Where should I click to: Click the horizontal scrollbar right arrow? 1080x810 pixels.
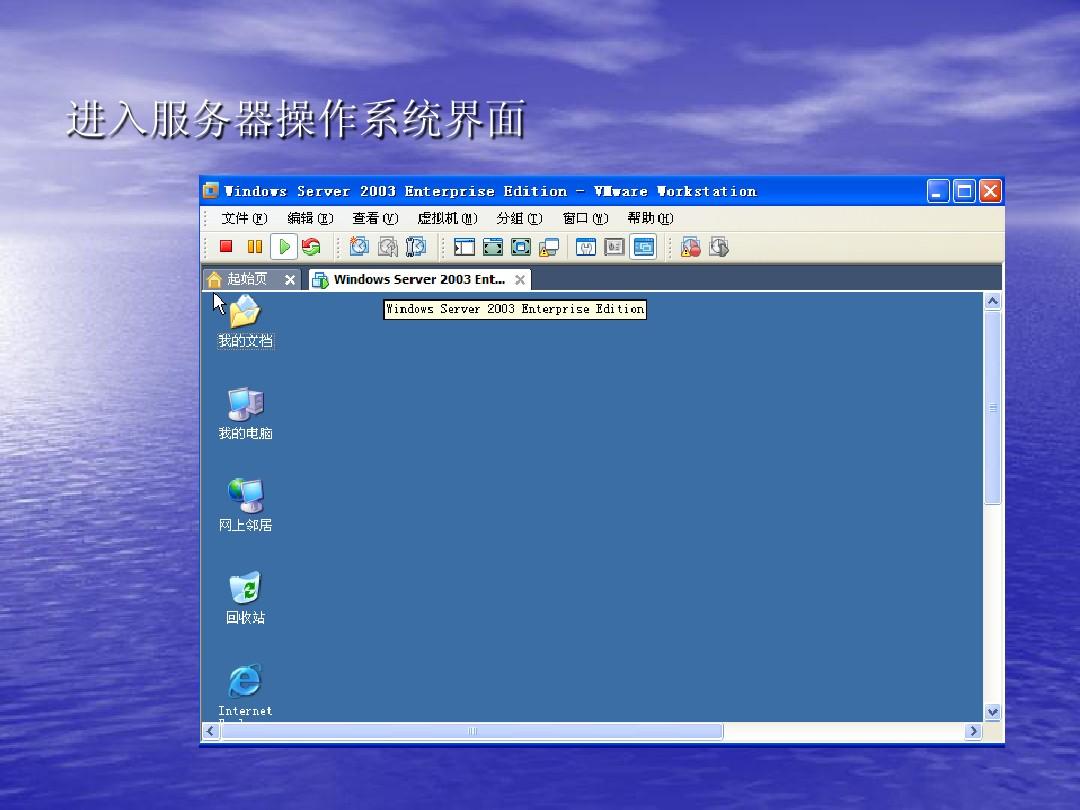pos(973,731)
